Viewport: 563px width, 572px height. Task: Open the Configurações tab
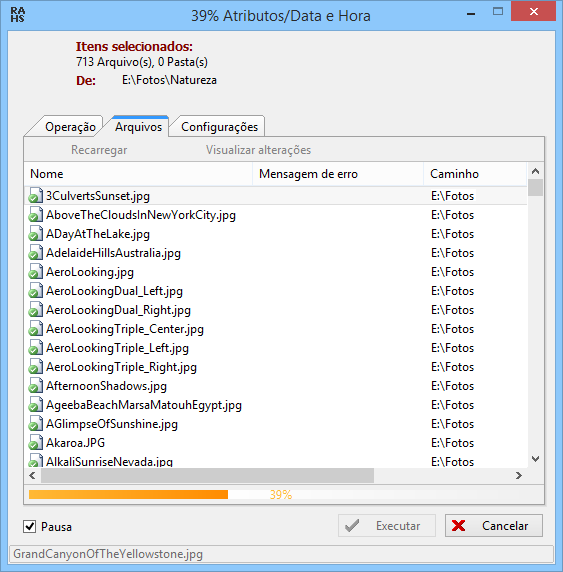tap(219, 127)
